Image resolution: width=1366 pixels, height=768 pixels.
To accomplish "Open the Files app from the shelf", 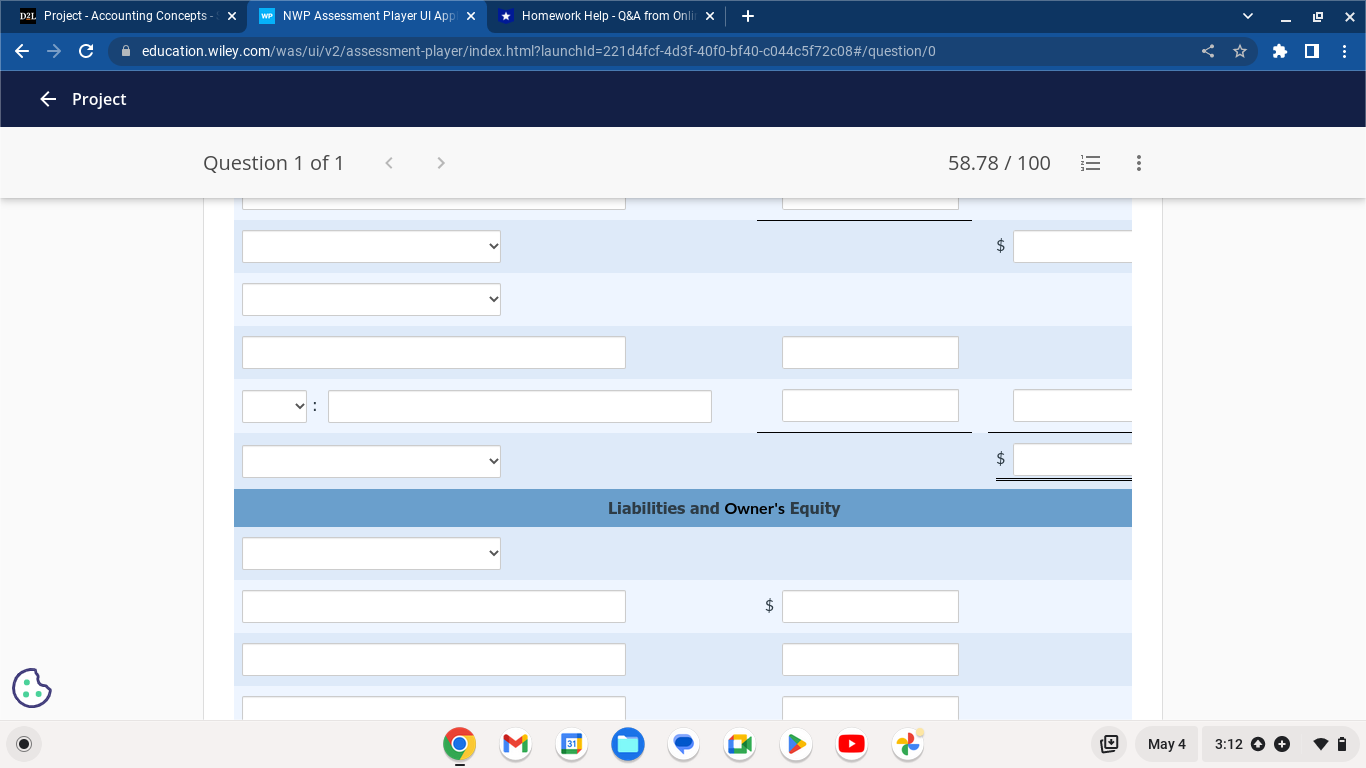I will click(628, 744).
